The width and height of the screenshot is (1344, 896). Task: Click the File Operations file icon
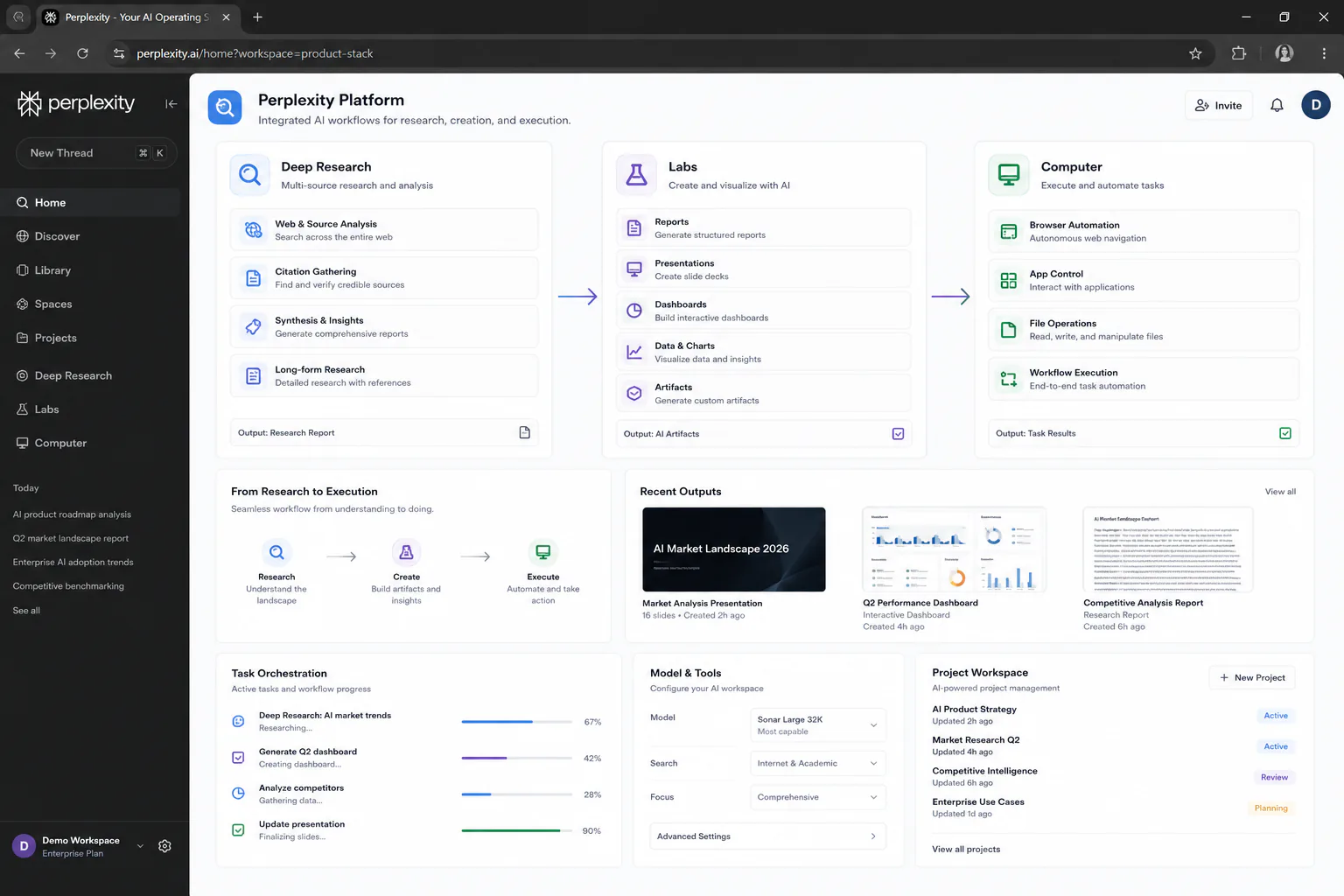(x=1009, y=330)
